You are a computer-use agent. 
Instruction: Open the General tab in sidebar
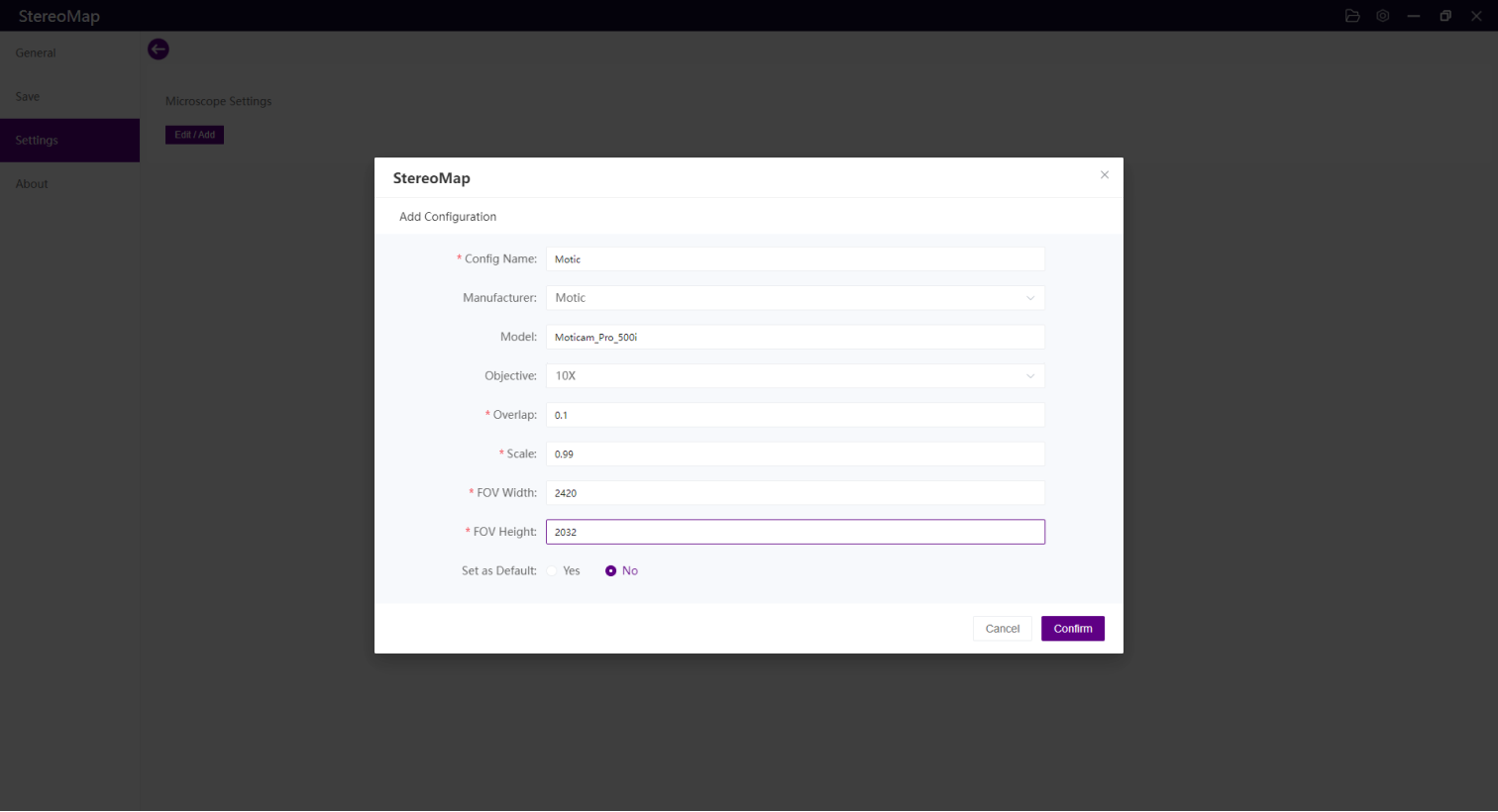pyautogui.click(x=36, y=53)
